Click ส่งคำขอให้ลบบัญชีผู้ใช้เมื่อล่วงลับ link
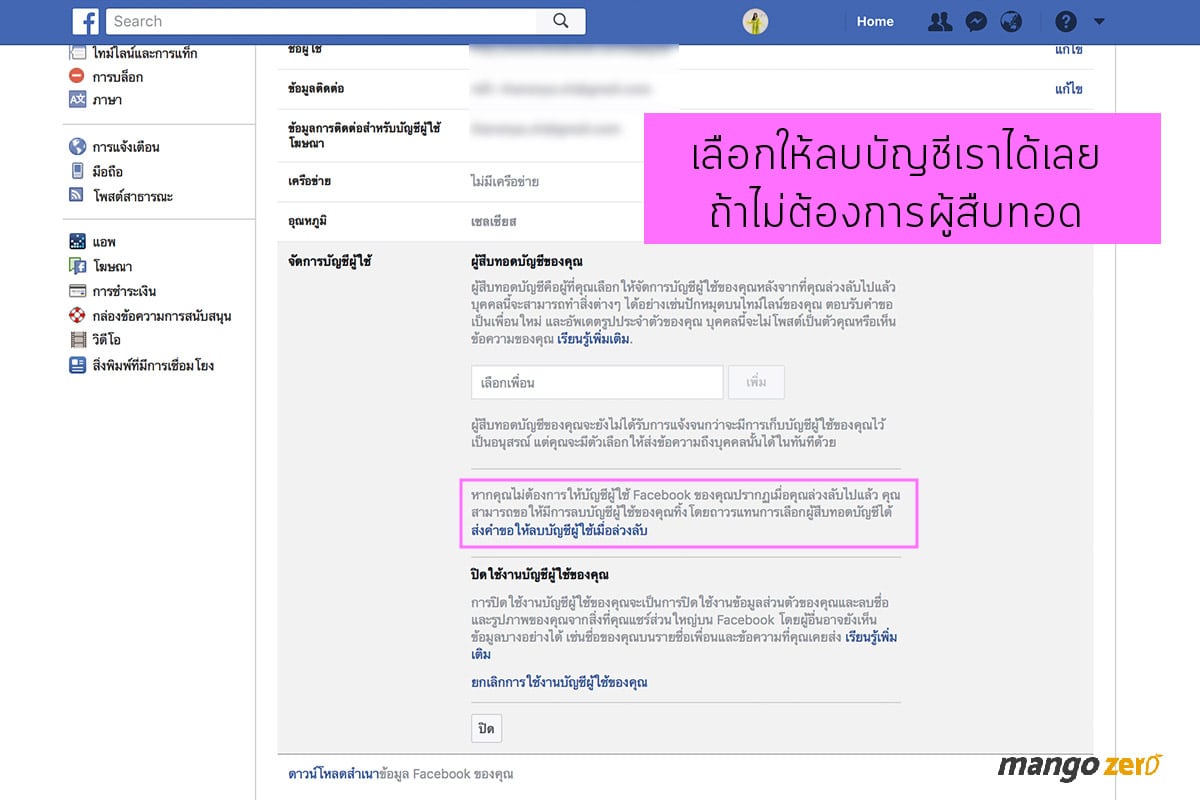This screenshot has height=800, width=1200. point(559,531)
